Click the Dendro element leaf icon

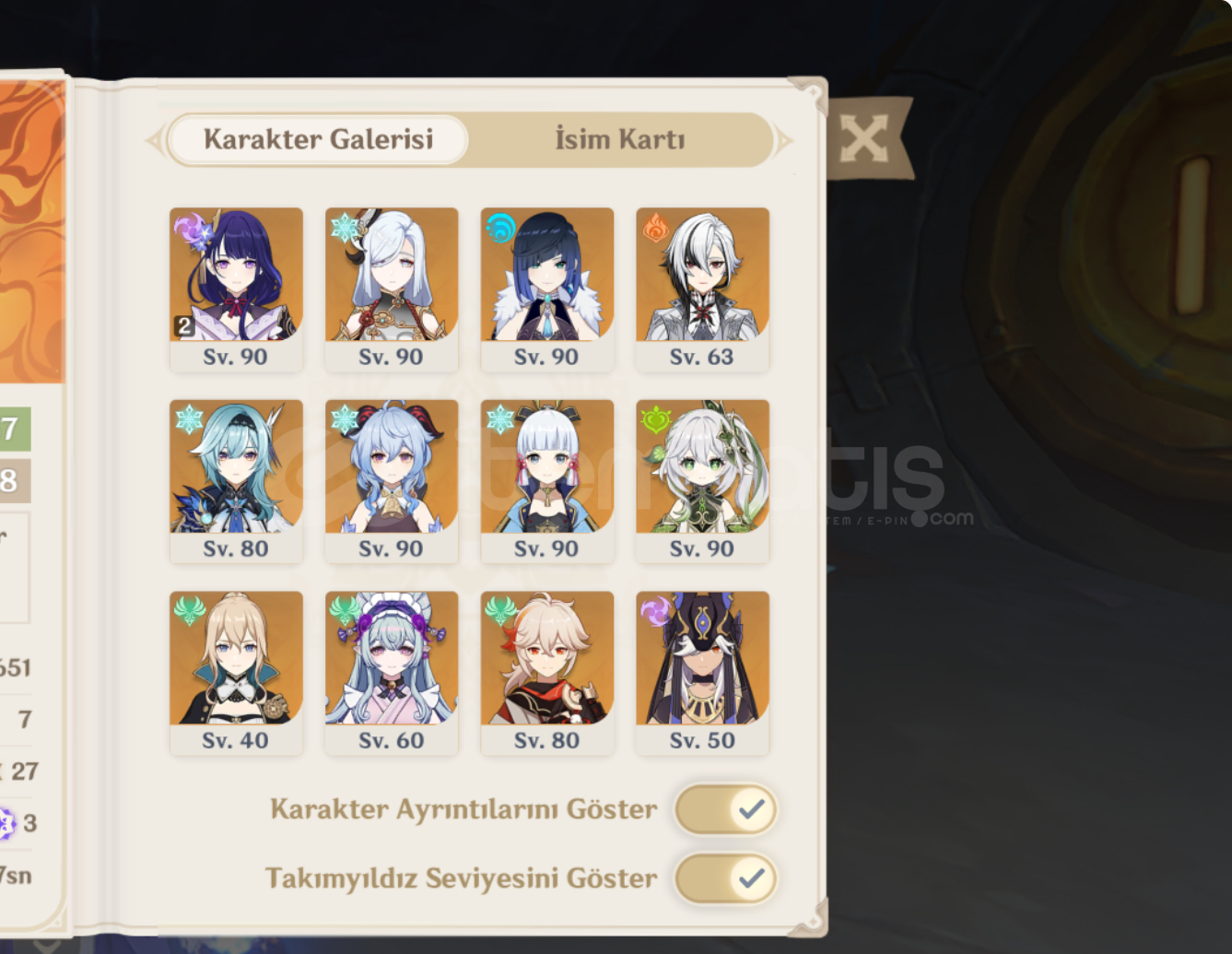click(655, 419)
